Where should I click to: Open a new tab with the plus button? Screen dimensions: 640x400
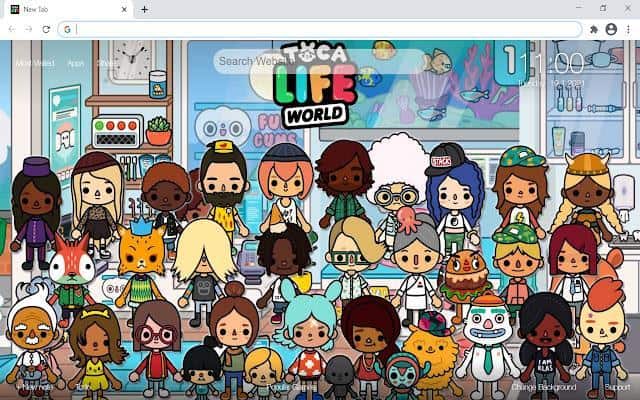pos(144,9)
